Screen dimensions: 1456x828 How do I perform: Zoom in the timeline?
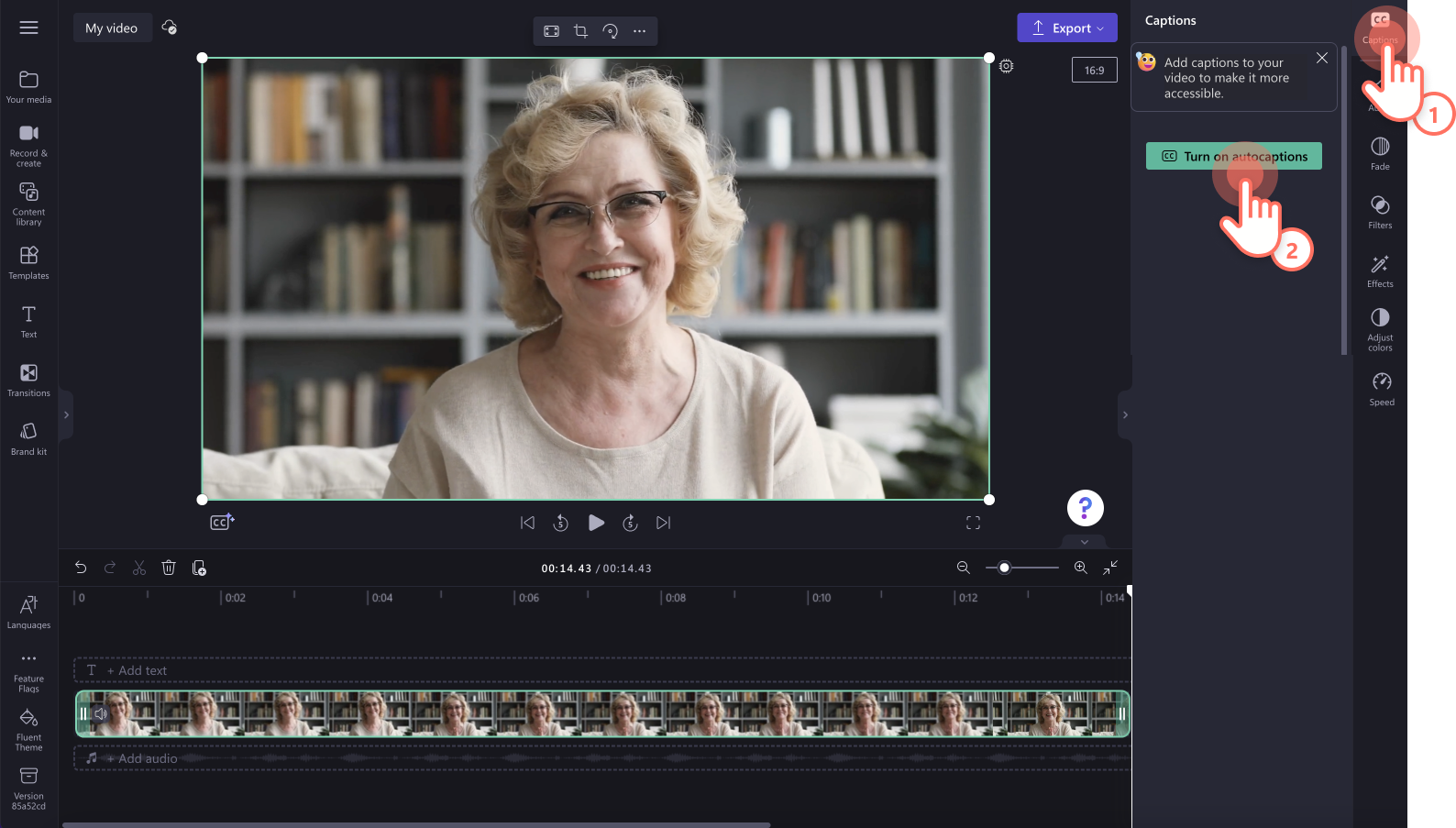click(x=1081, y=568)
